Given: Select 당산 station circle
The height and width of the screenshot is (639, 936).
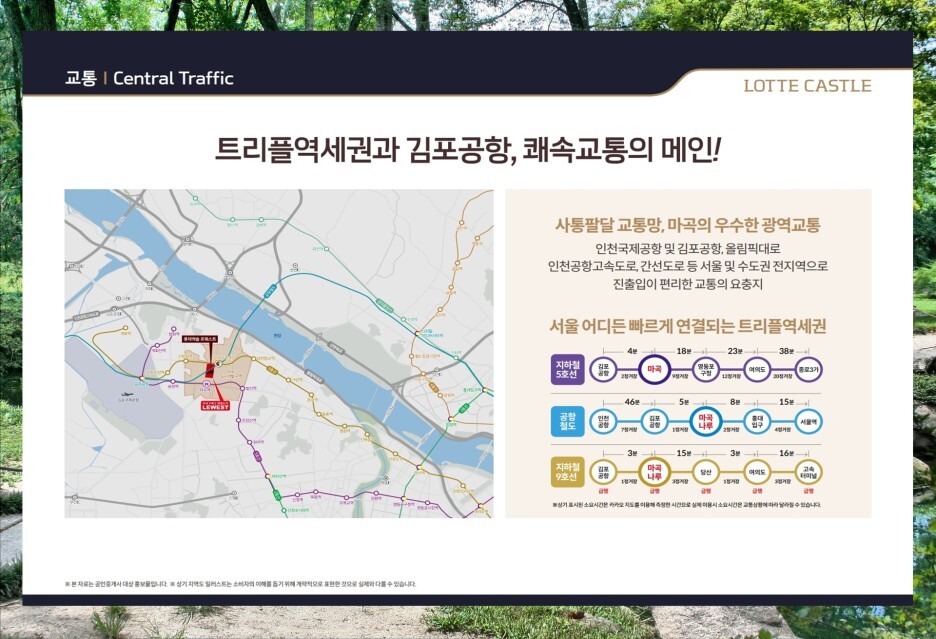Looking at the screenshot, I should point(706,472).
